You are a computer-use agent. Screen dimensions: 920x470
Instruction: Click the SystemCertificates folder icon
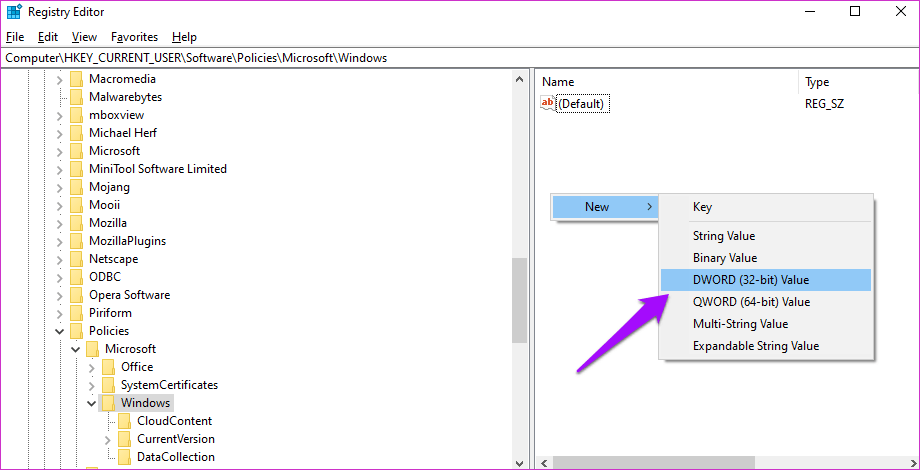pos(109,386)
